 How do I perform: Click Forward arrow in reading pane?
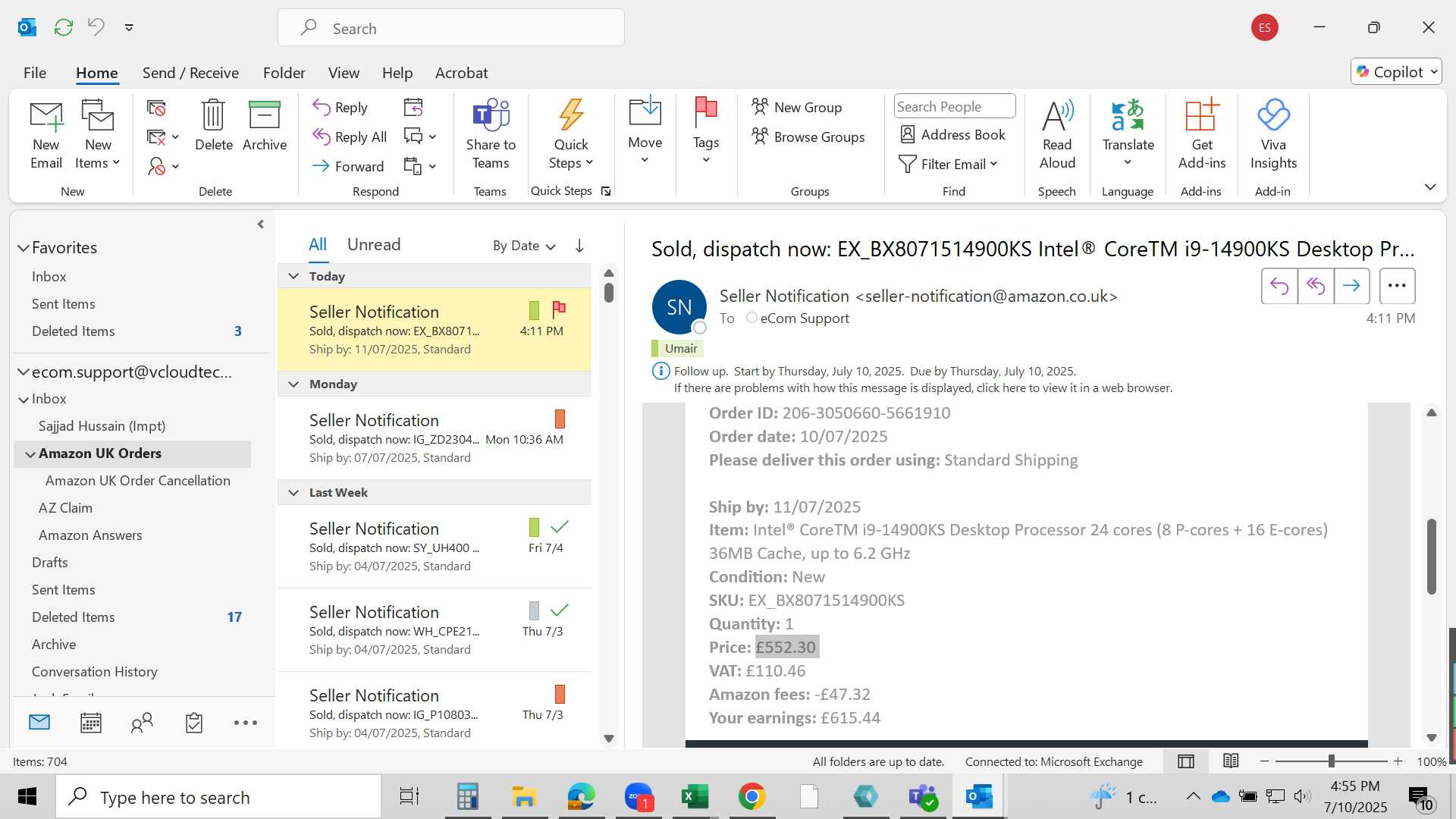pos(1351,286)
